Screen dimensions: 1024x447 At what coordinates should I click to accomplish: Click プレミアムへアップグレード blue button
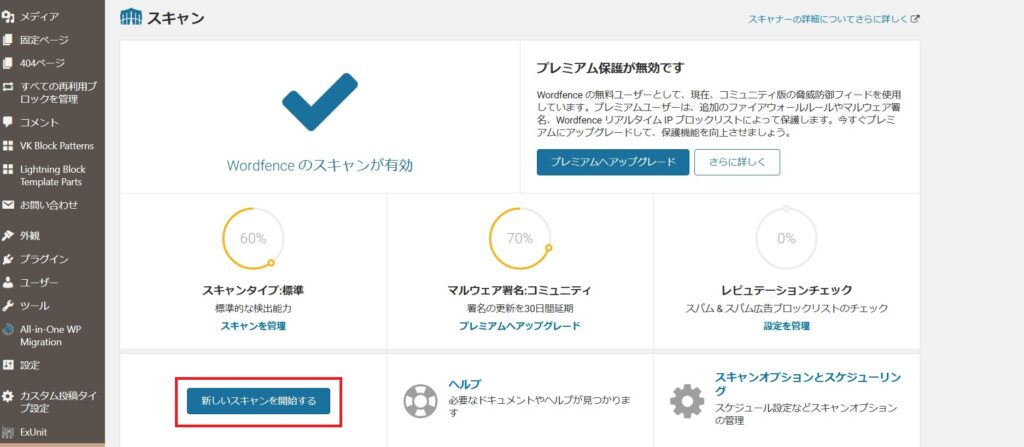(613, 162)
